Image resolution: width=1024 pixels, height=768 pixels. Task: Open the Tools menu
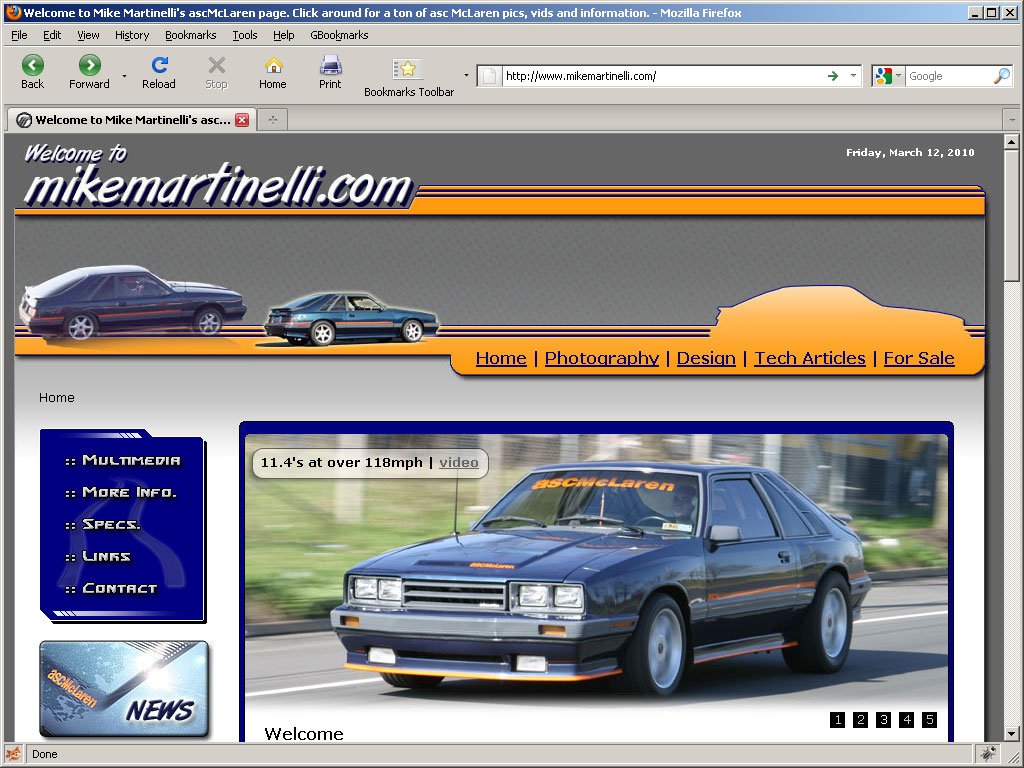point(245,35)
